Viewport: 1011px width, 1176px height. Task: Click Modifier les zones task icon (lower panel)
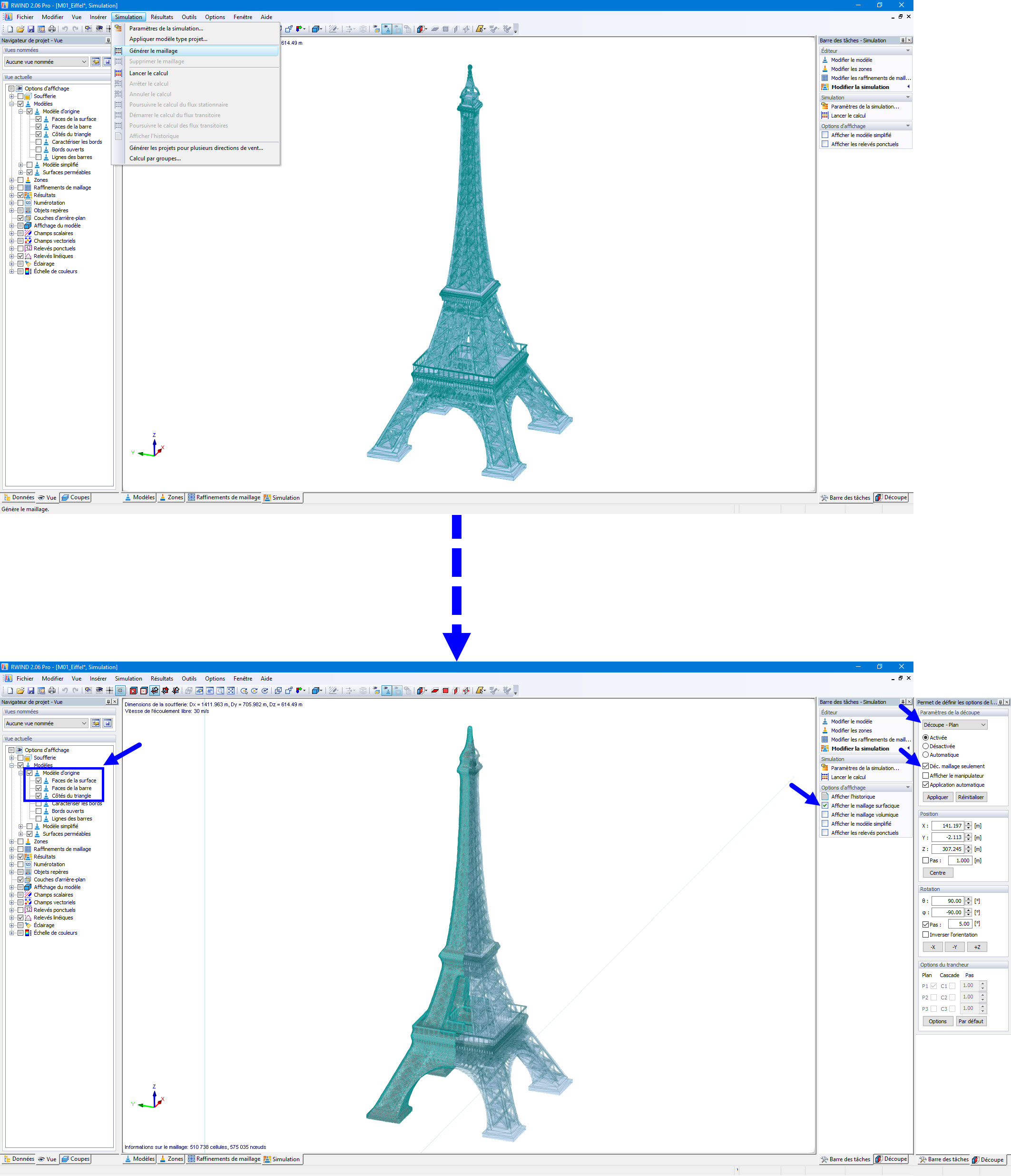(x=825, y=731)
